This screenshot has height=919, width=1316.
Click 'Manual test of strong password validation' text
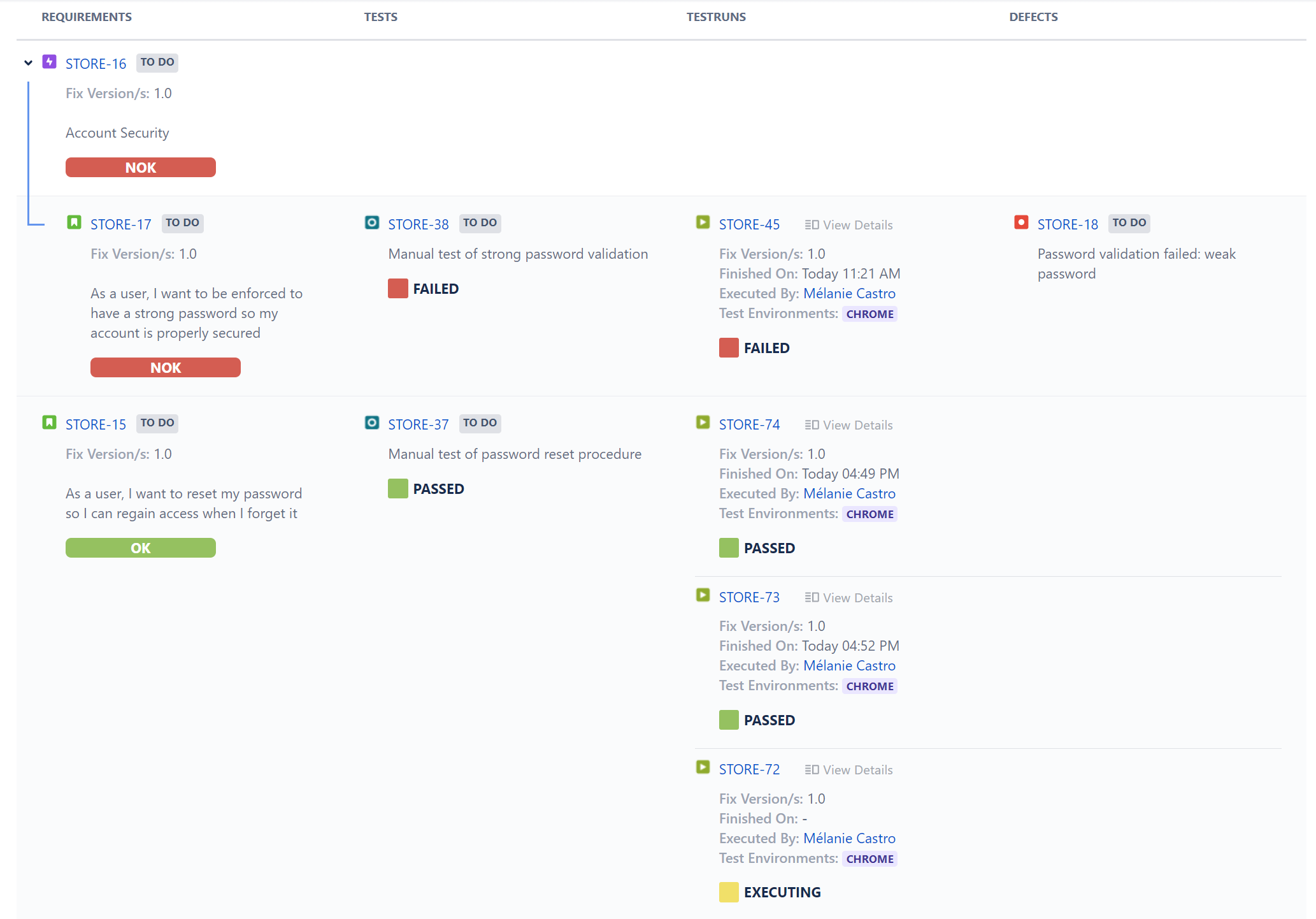[x=518, y=254]
